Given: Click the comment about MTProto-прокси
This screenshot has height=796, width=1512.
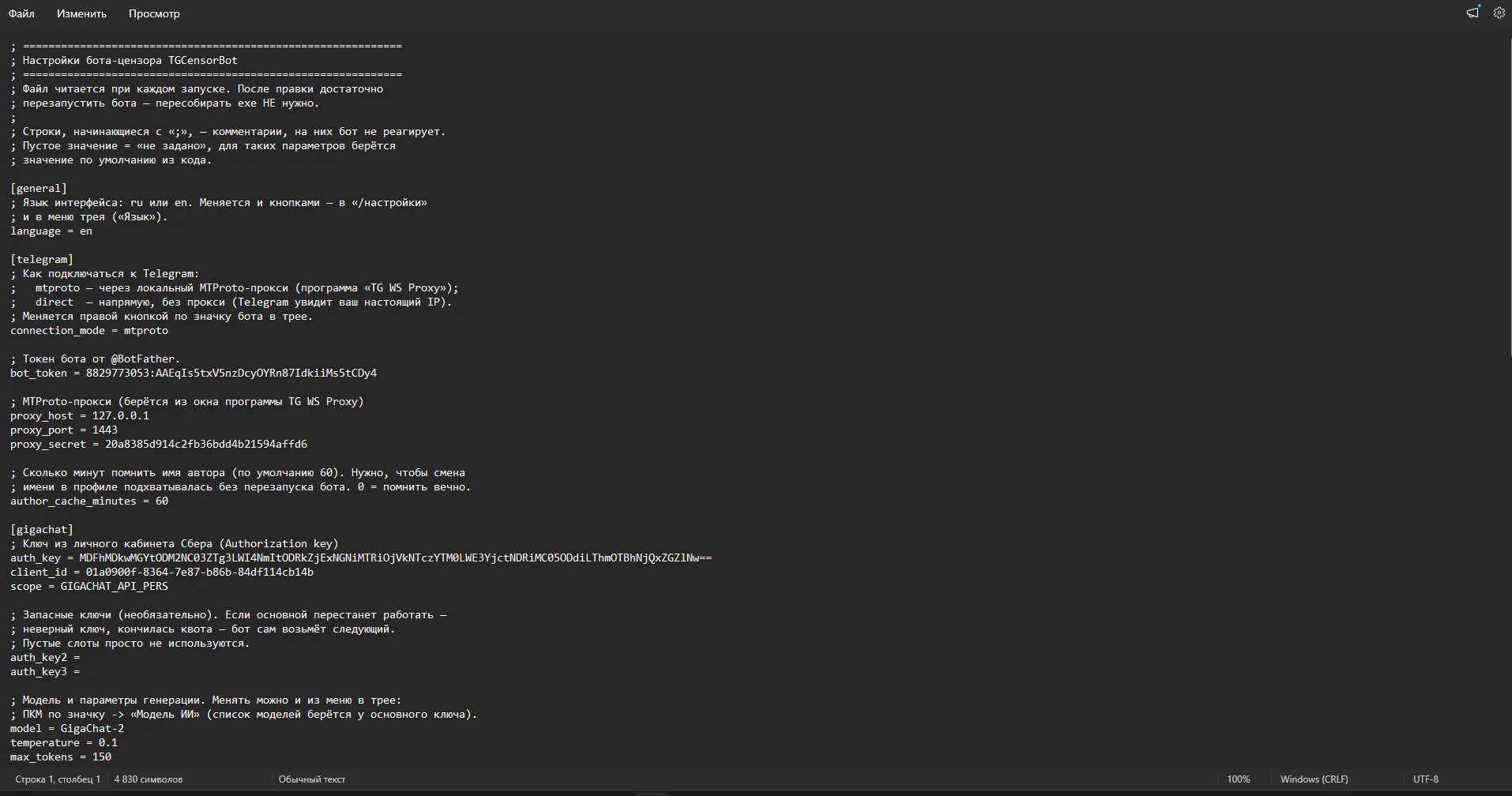Looking at the screenshot, I should (187, 401).
